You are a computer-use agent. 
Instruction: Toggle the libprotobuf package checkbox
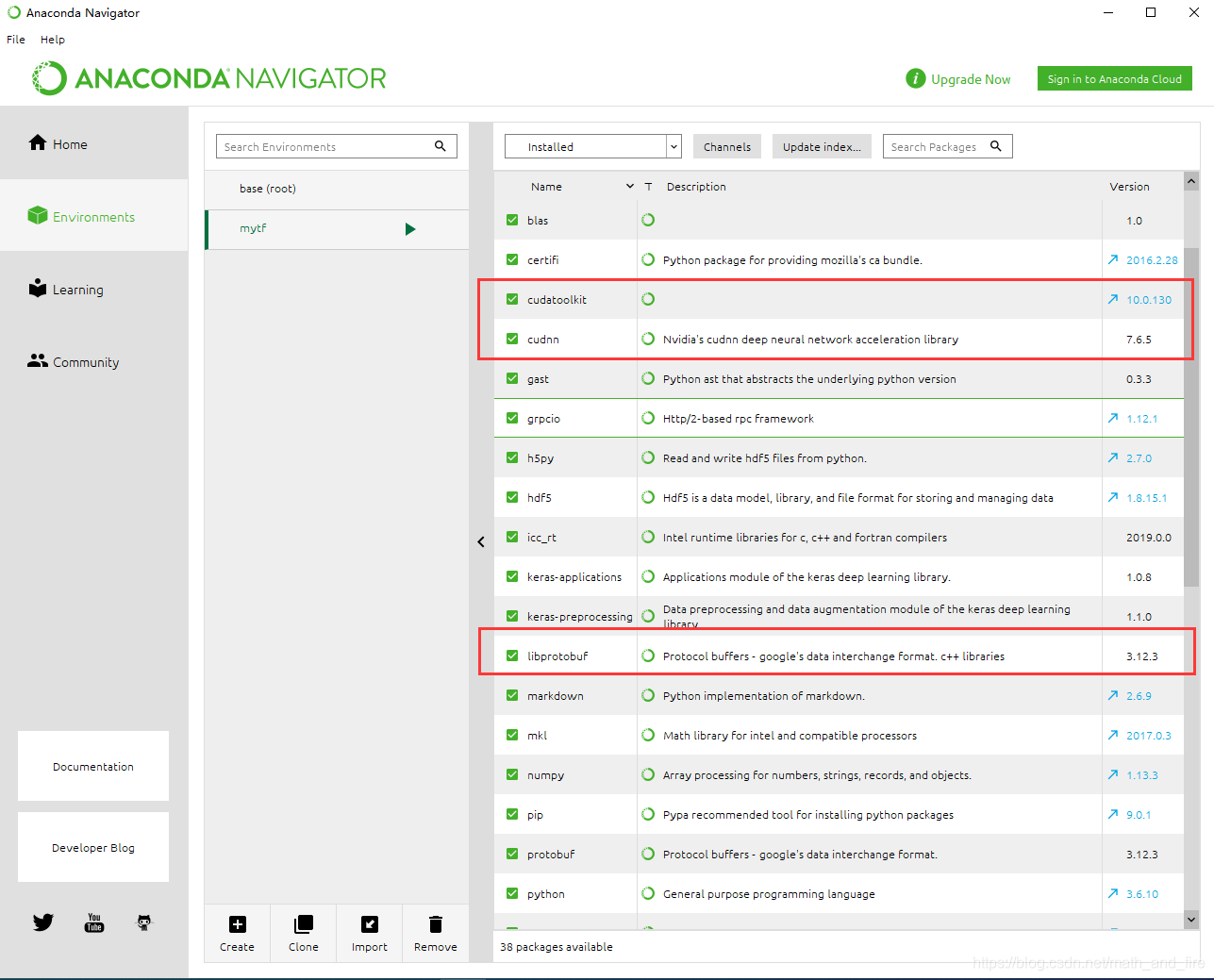pyautogui.click(x=512, y=656)
